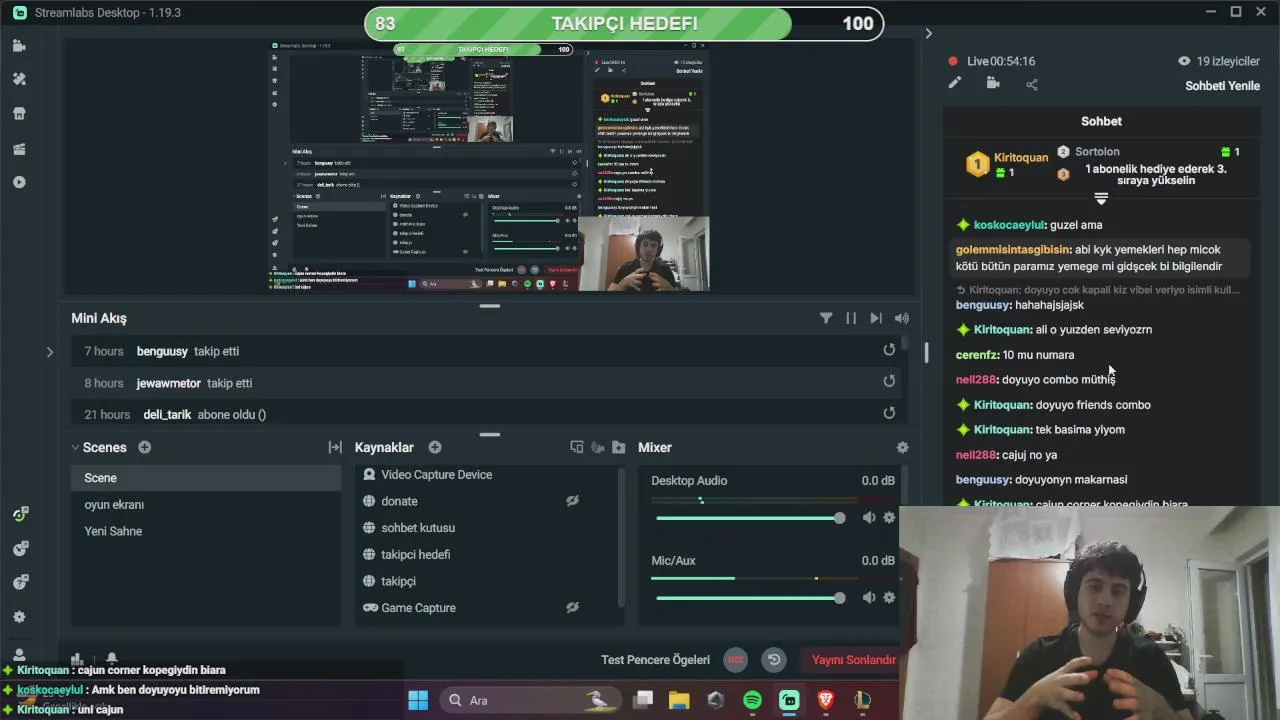End the stream with Yayını Sonlandır
1280x720 pixels.
click(853, 660)
